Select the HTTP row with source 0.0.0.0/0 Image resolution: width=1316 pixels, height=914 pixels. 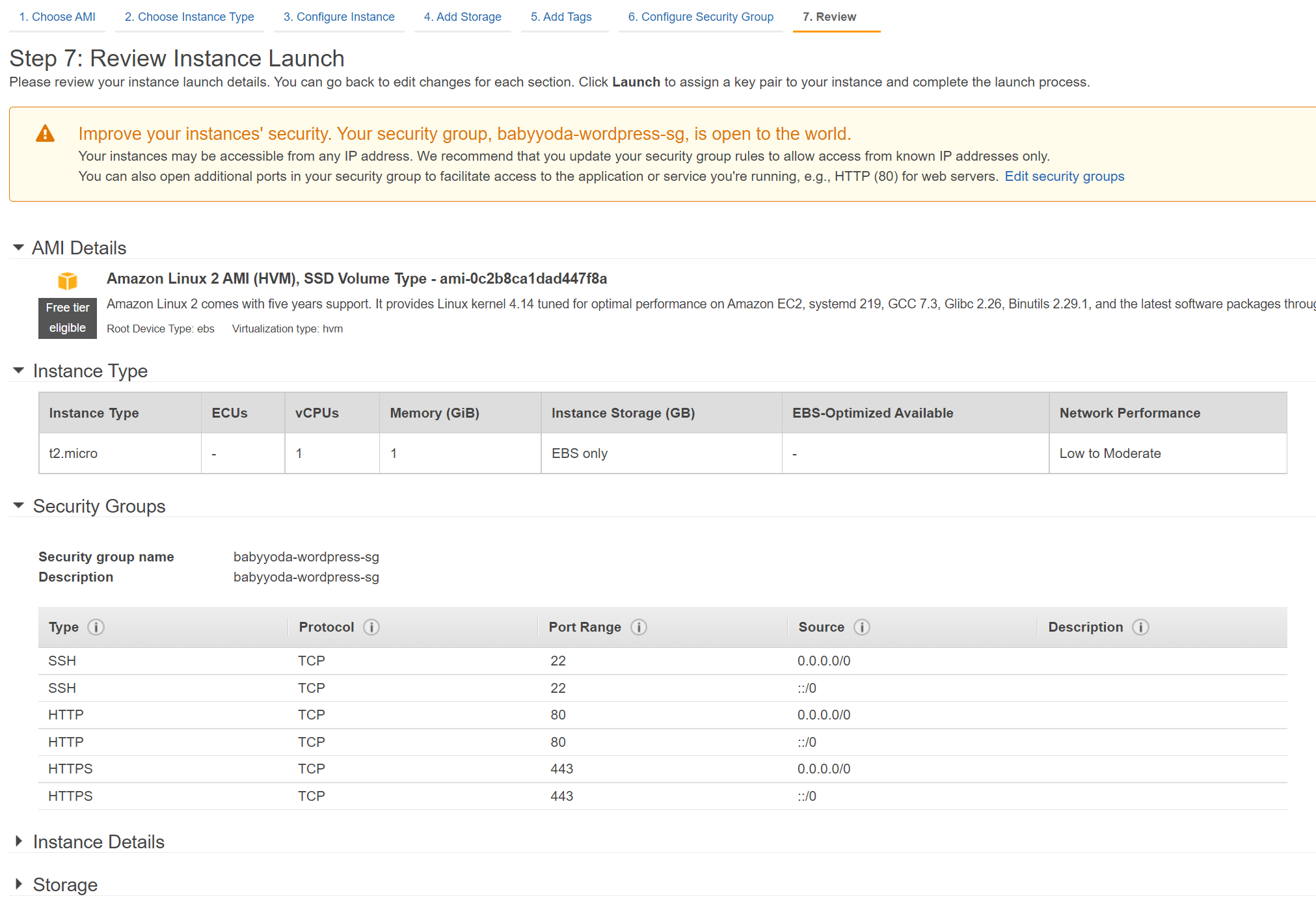(x=663, y=715)
